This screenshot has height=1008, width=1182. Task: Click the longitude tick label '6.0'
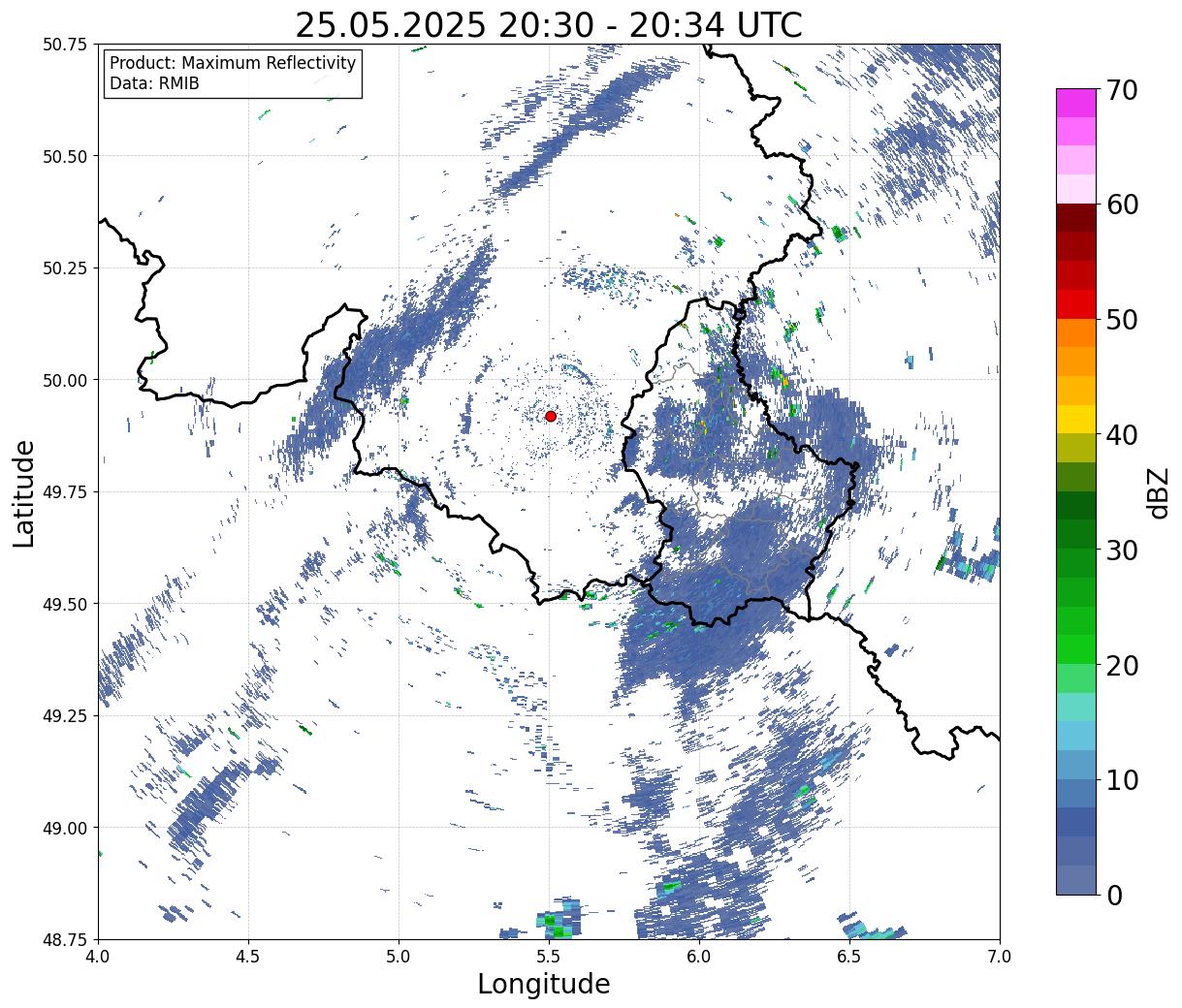click(x=699, y=957)
